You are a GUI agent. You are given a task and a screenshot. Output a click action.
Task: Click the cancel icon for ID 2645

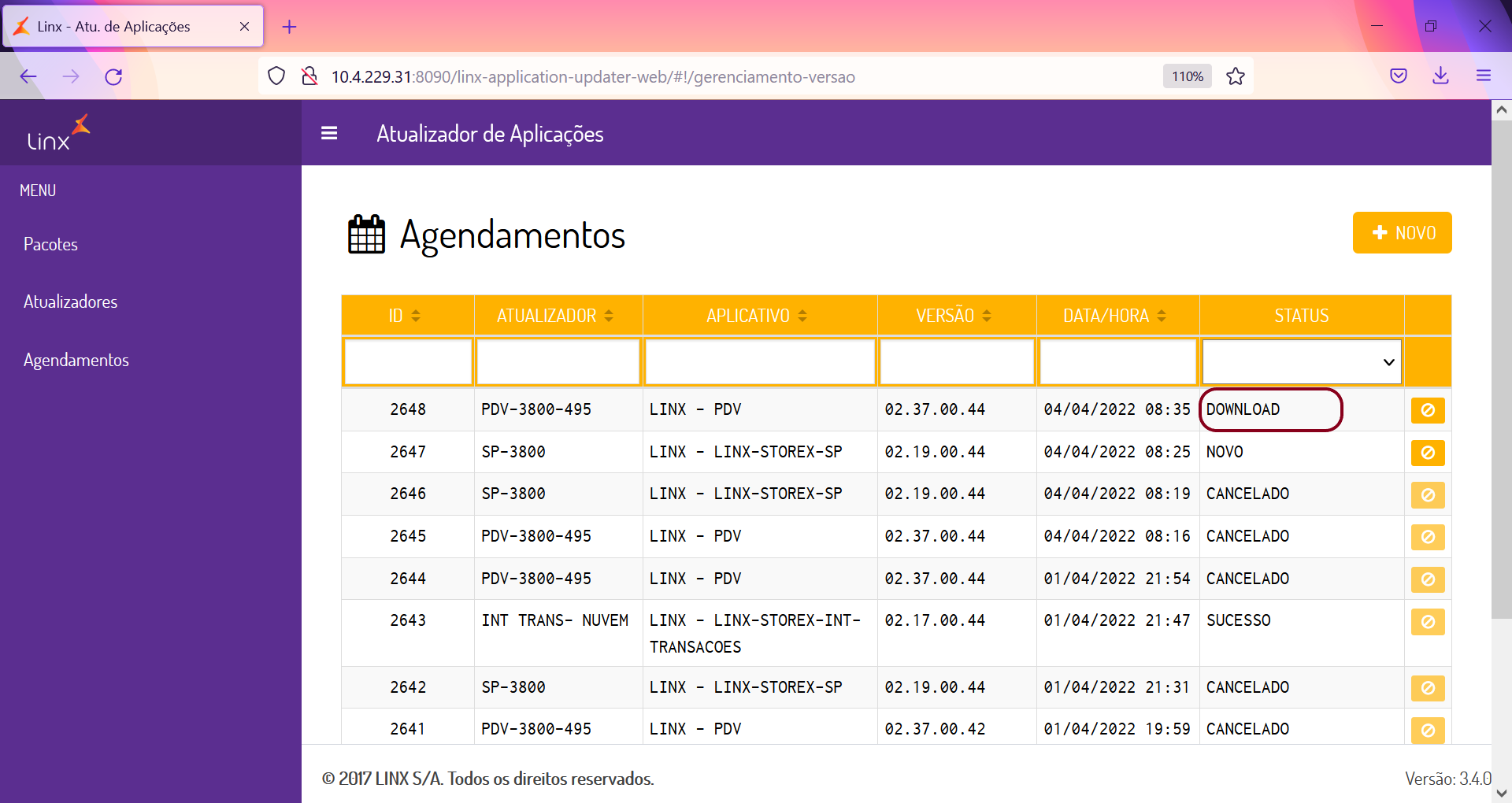click(1427, 537)
